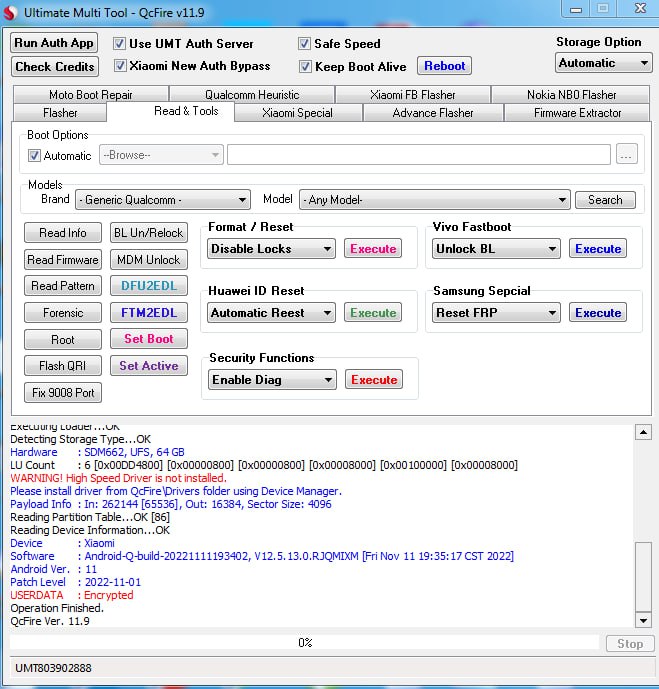The height and width of the screenshot is (689, 659).
Task: Switch to Qualcomm Heuristic tab
Action: point(252,95)
